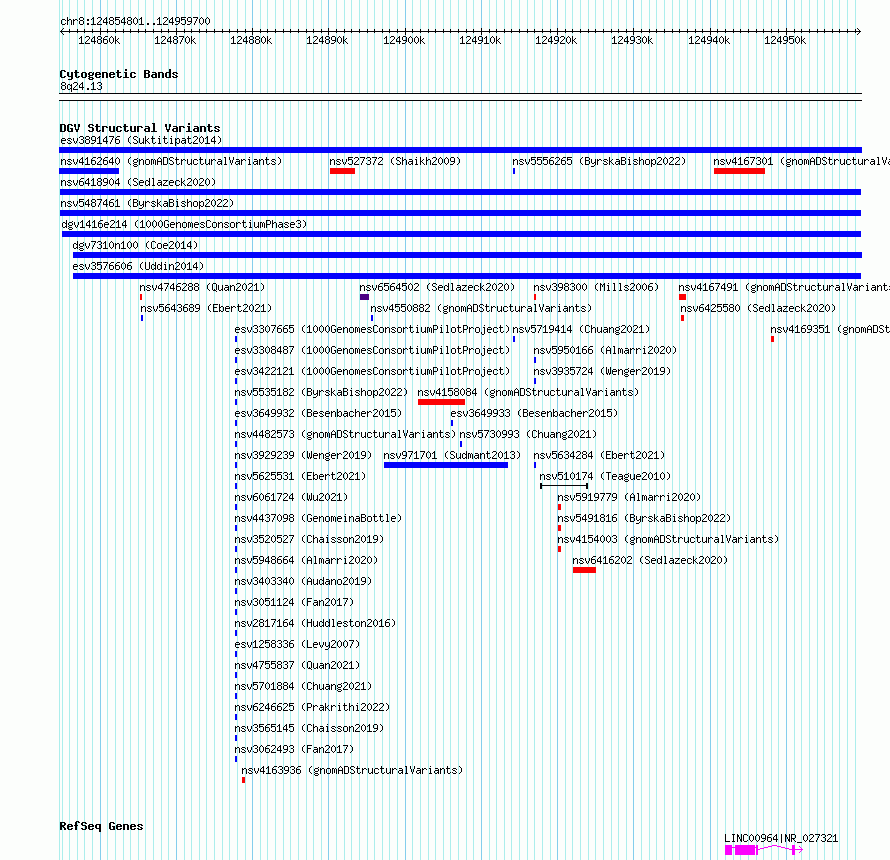Select esv3308487 PilotProject variant label

[x=372, y=350]
